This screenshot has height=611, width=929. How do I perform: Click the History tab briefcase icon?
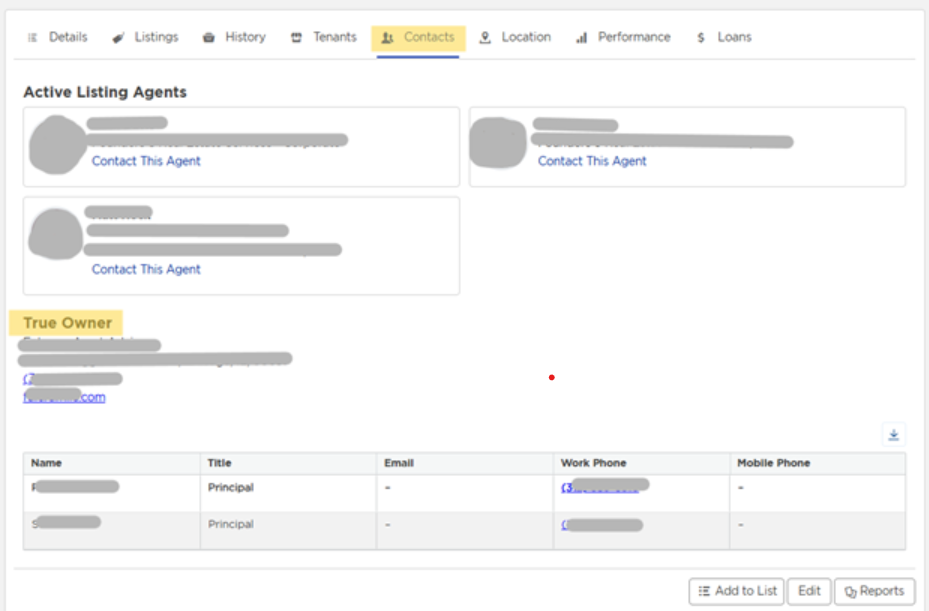209,38
